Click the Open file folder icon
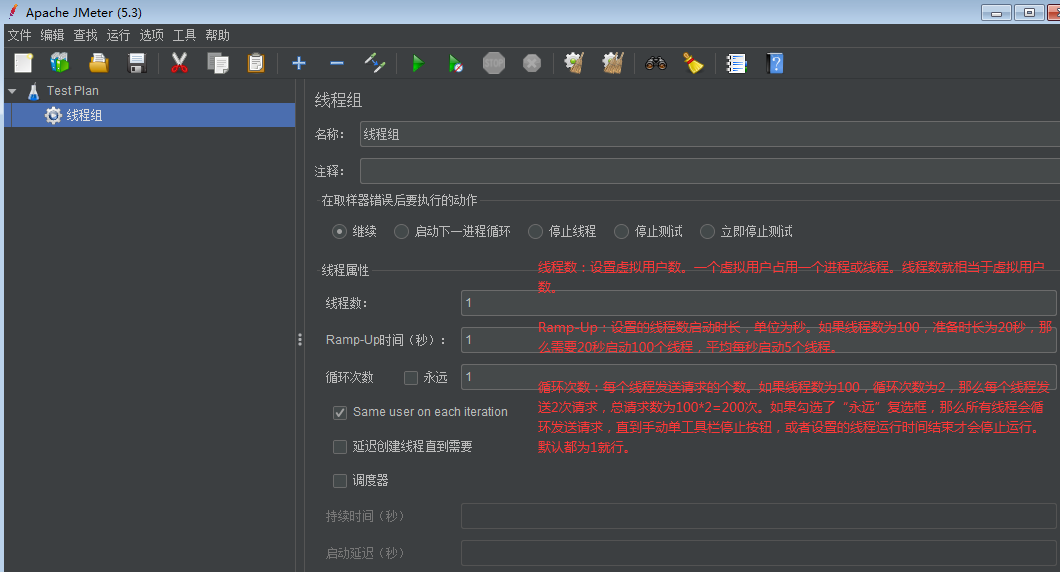Screen dimensions: 1060x572 [x=99, y=64]
